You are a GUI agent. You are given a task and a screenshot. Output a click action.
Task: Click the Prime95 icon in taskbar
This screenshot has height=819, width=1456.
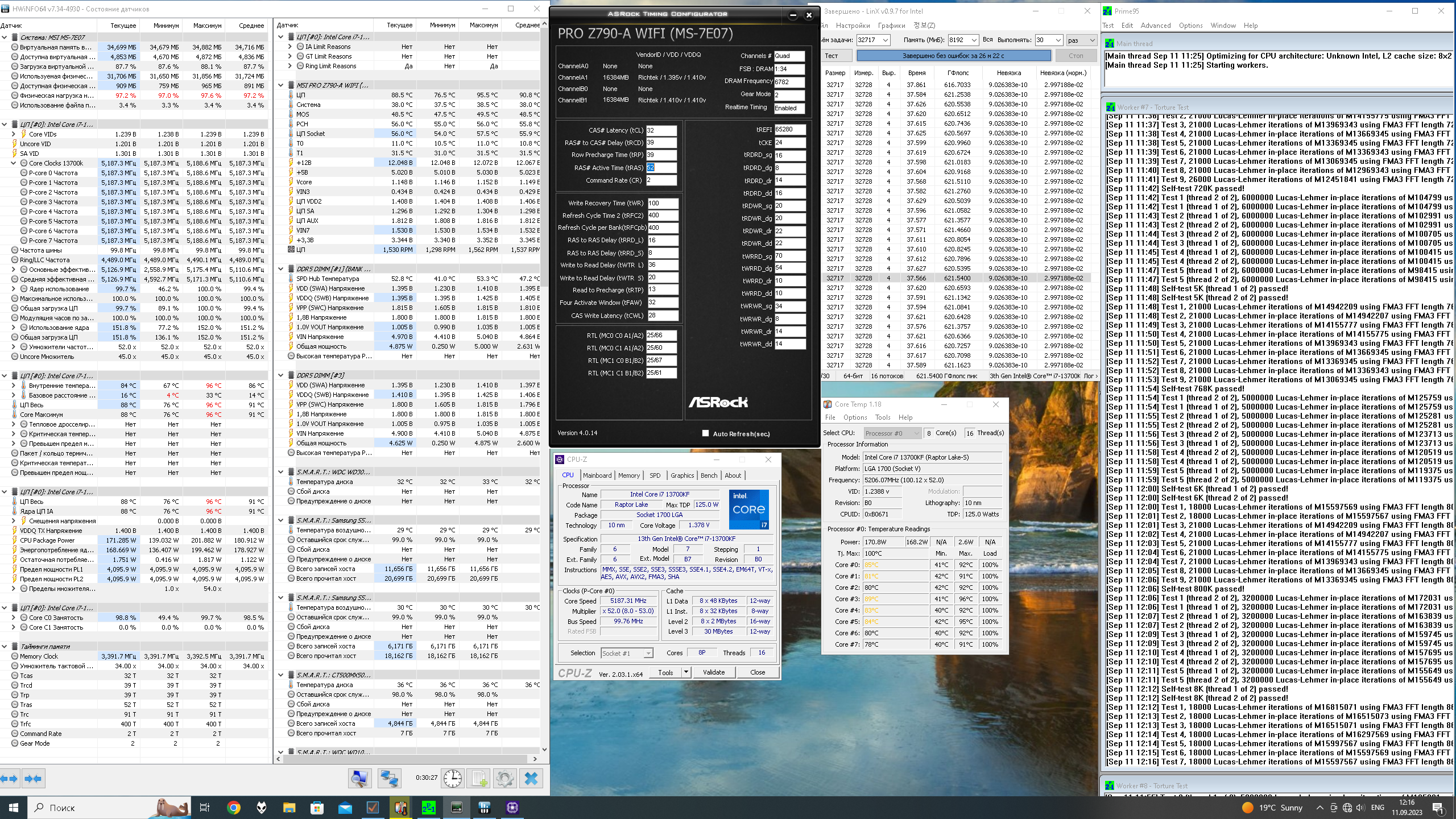pos(428,807)
